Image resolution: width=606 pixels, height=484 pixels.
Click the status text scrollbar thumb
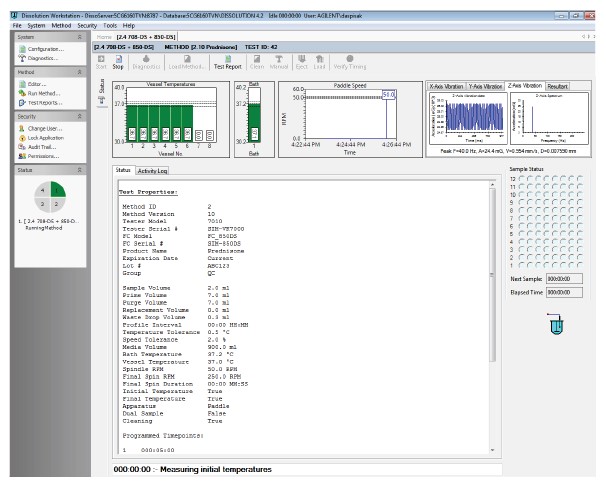point(492,274)
